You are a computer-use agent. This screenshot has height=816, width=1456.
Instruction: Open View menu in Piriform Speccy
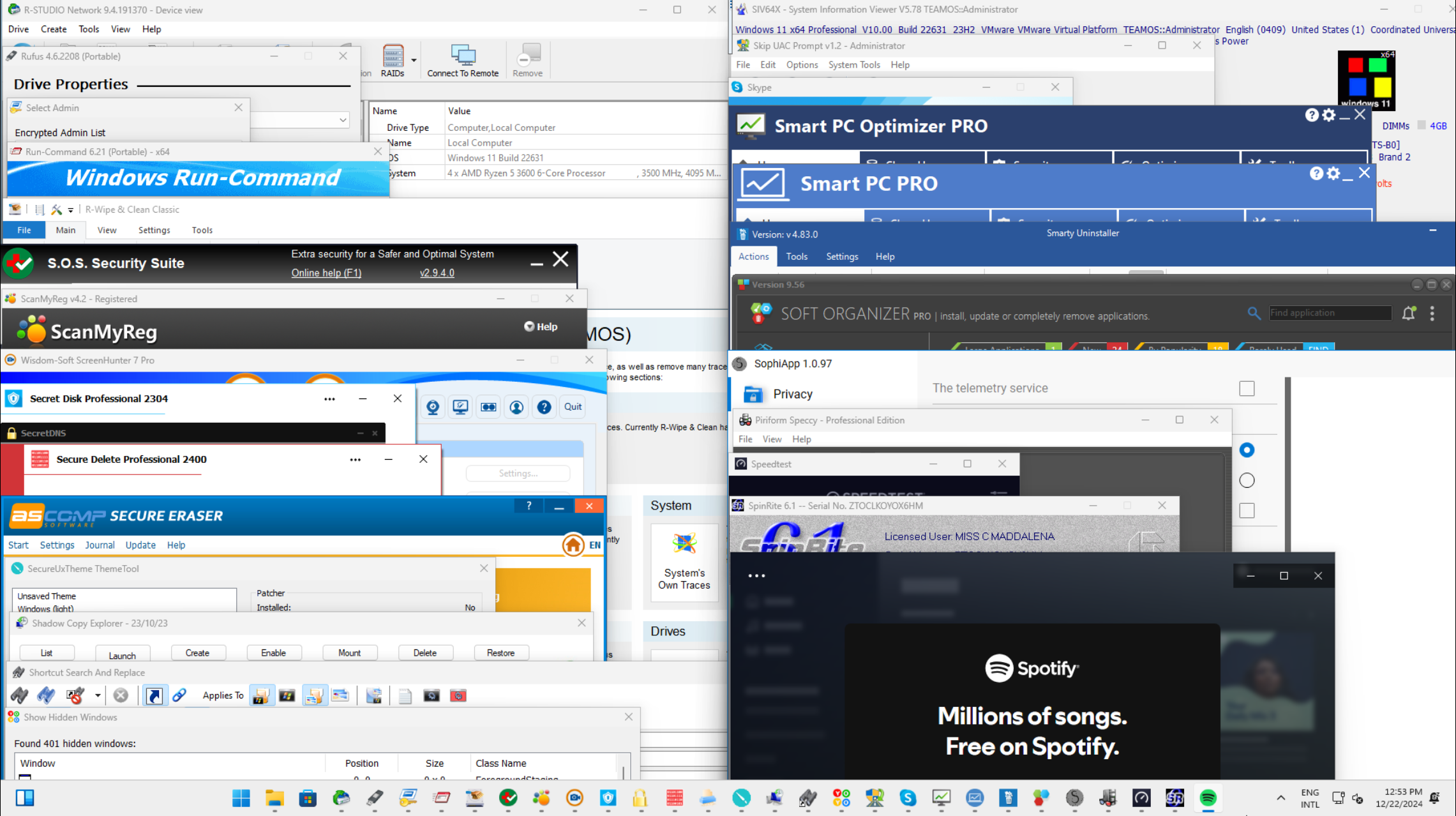tap(772, 439)
